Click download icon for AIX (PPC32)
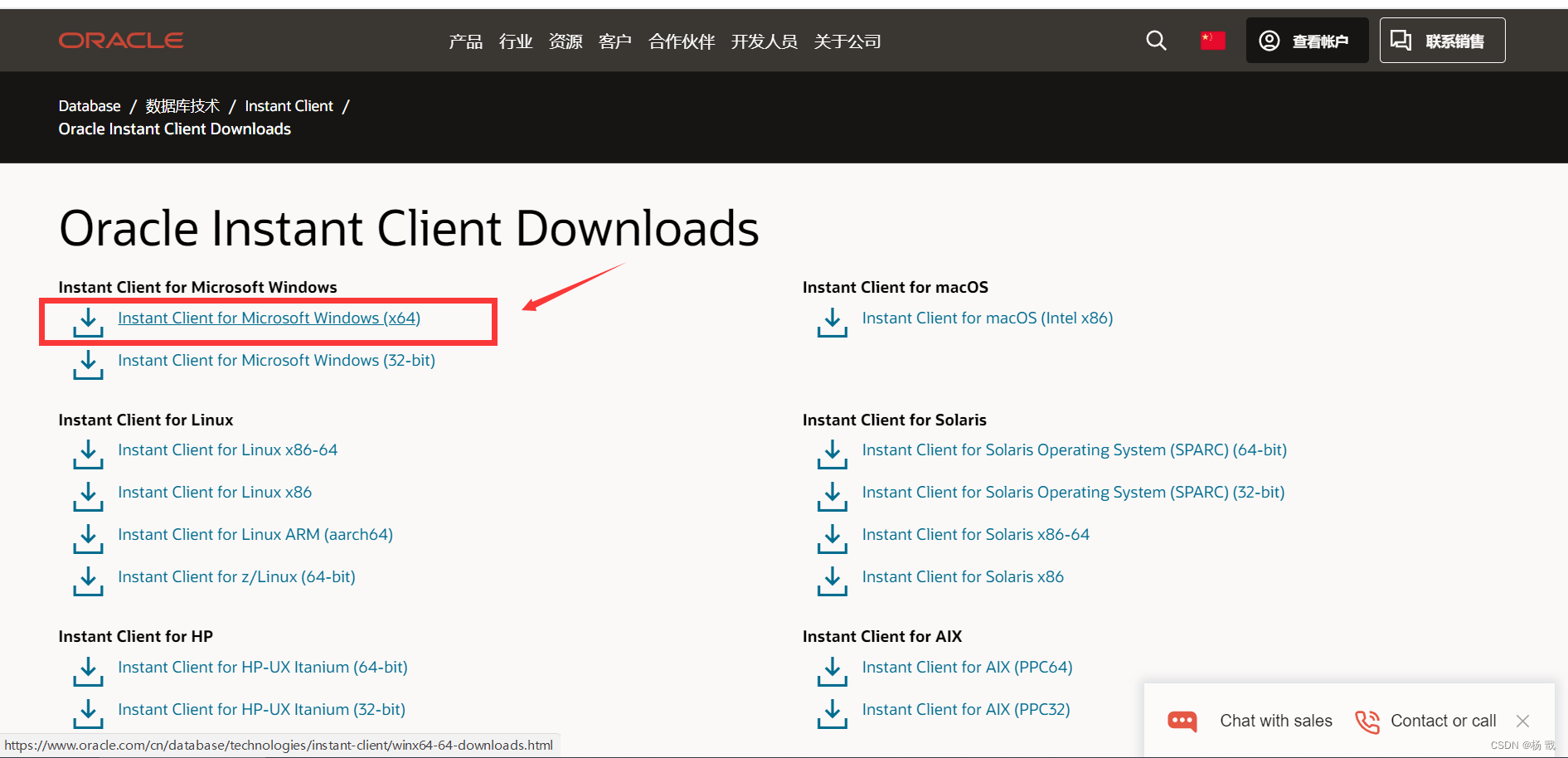This screenshot has height=758, width=1568. [x=833, y=714]
